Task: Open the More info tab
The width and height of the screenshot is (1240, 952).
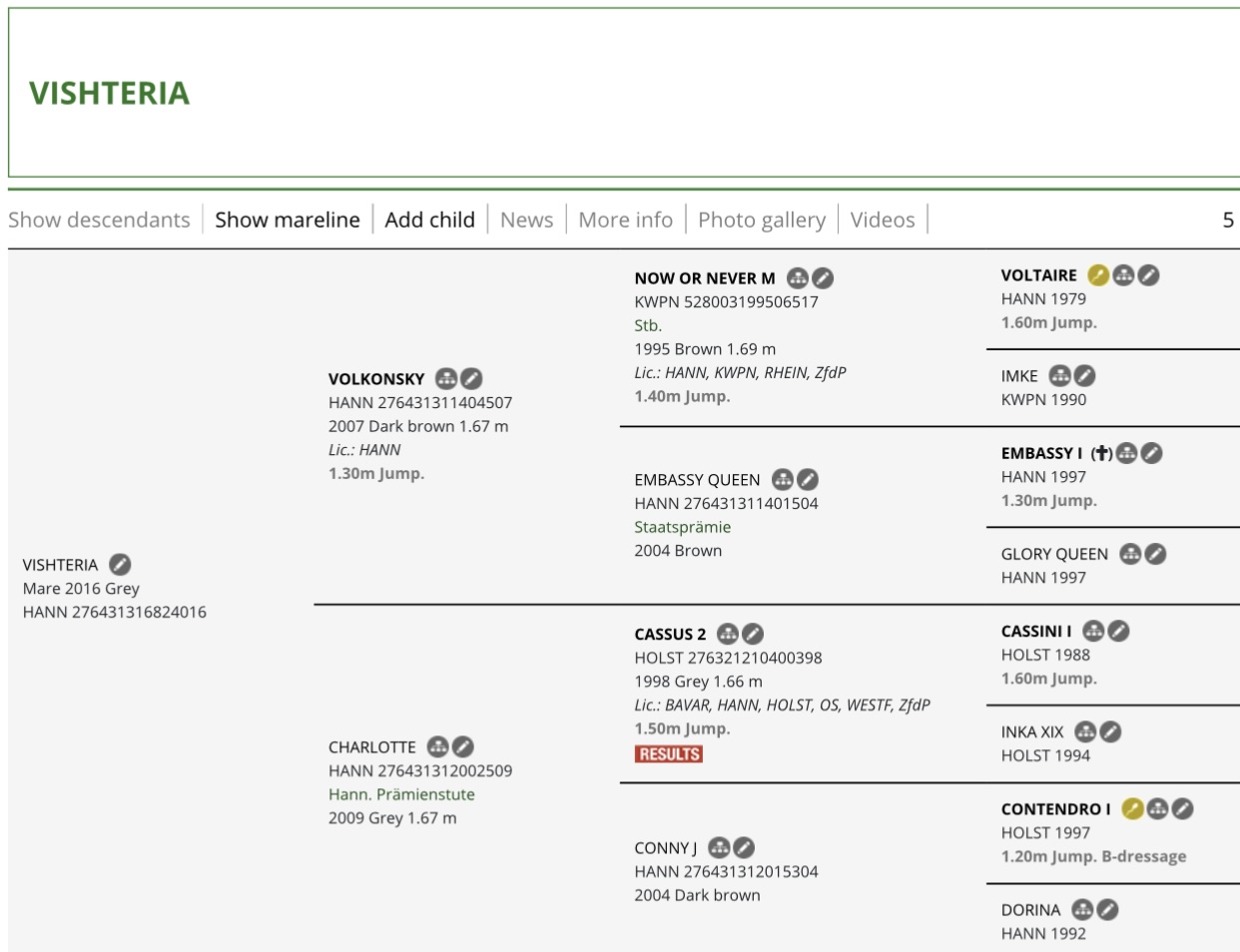Action: point(626,220)
